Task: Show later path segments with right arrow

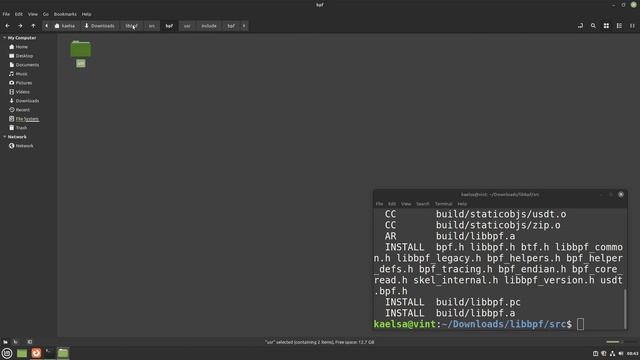Action: (x=244, y=26)
